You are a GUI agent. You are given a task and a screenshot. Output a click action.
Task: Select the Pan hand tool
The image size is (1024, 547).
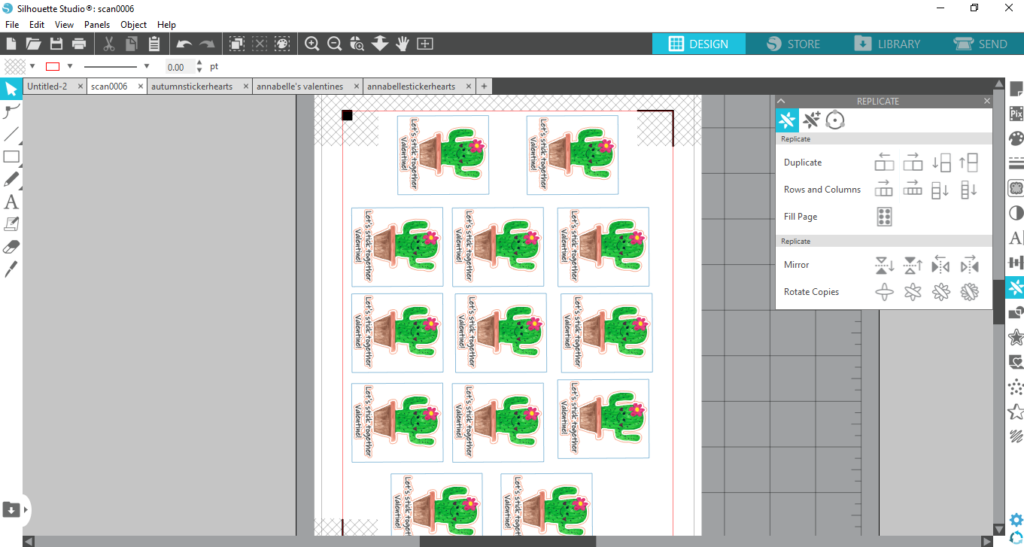click(x=402, y=44)
